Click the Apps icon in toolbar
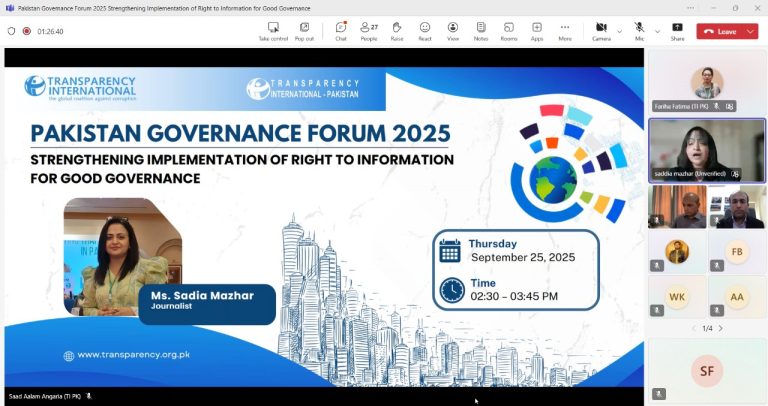768x406 pixels. point(537,30)
